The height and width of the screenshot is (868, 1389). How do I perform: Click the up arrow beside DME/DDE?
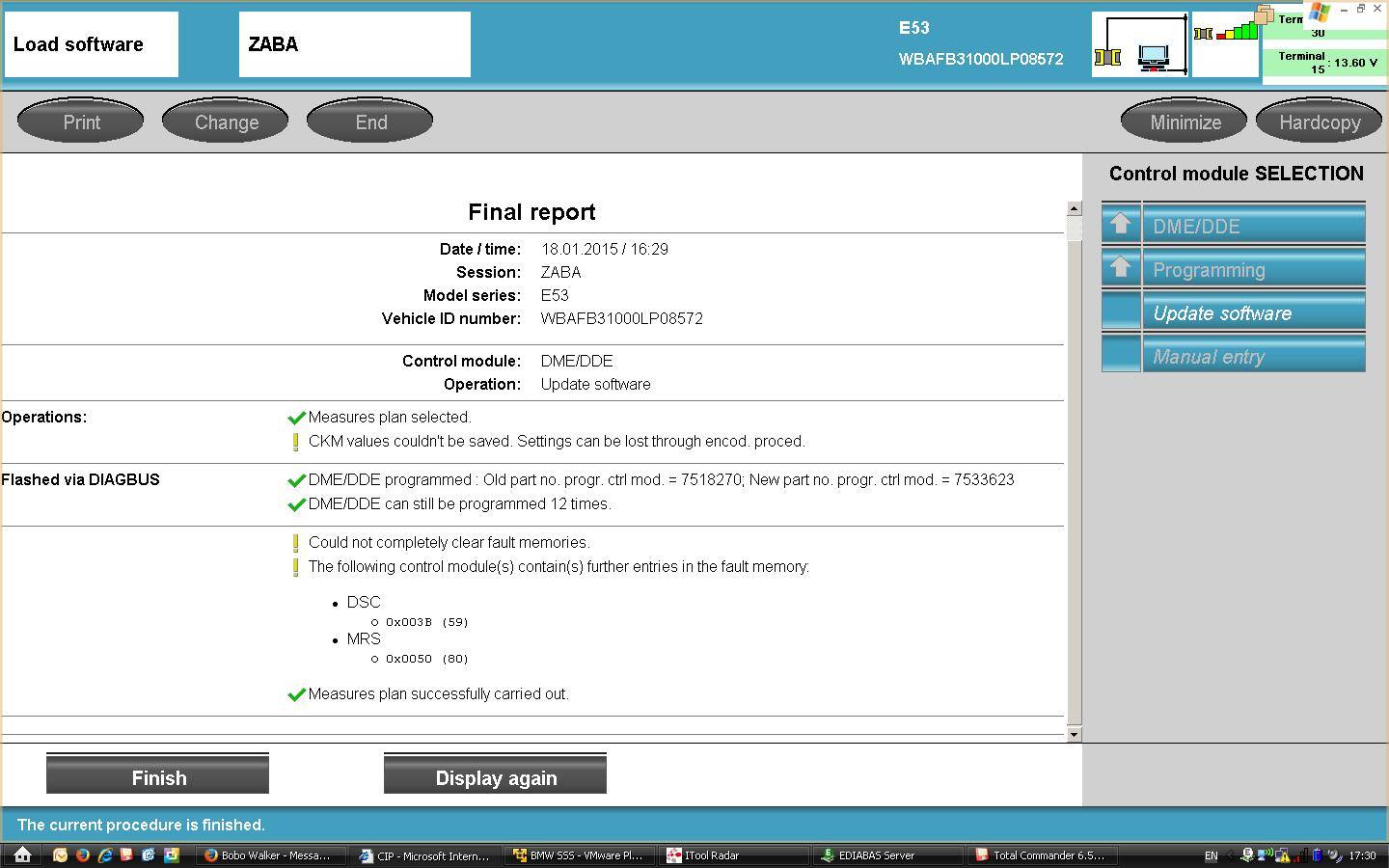(x=1121, y=225)
